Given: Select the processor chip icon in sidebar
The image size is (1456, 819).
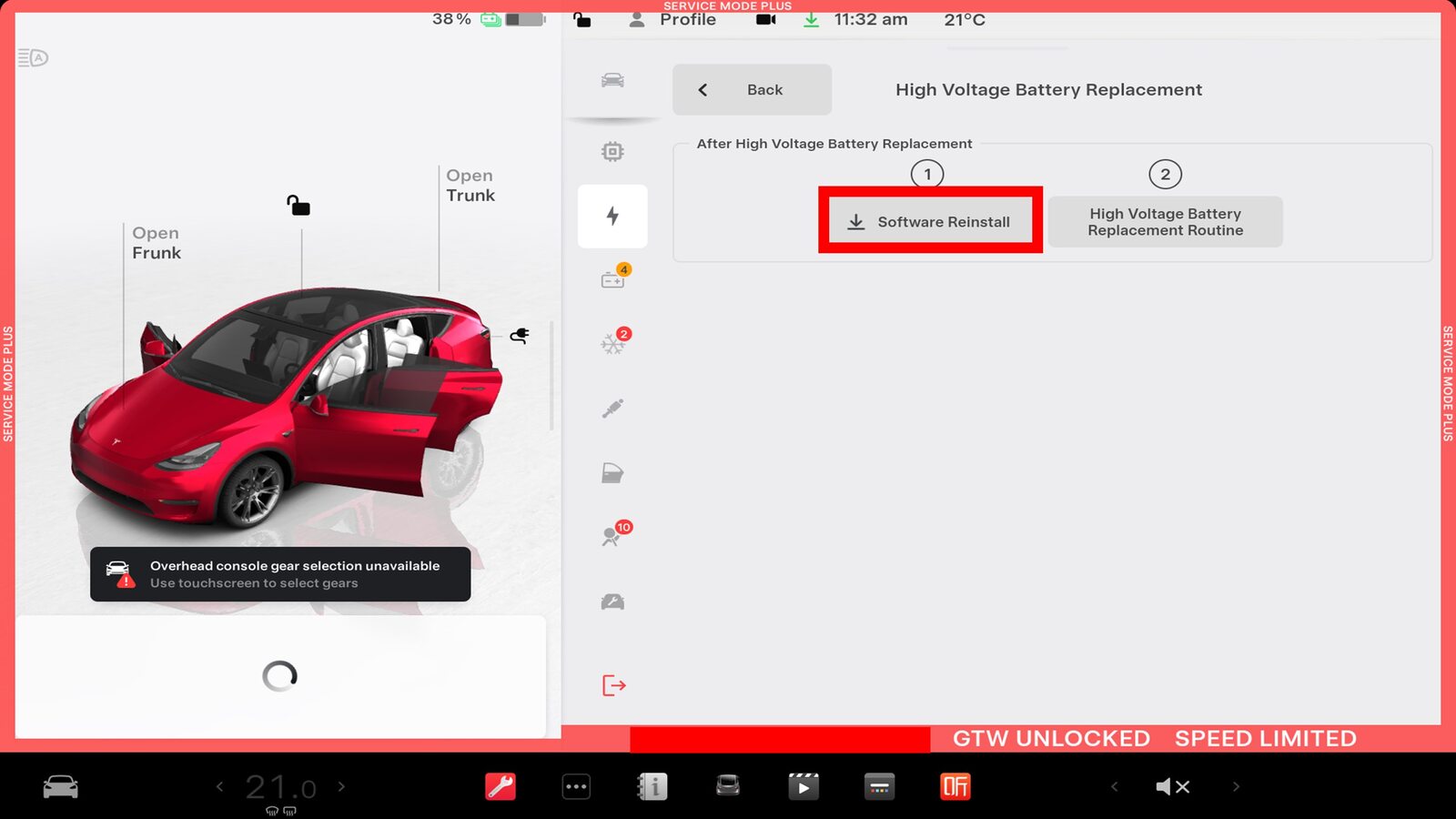Looking at the screenshot, I should [x=612, y=152].
